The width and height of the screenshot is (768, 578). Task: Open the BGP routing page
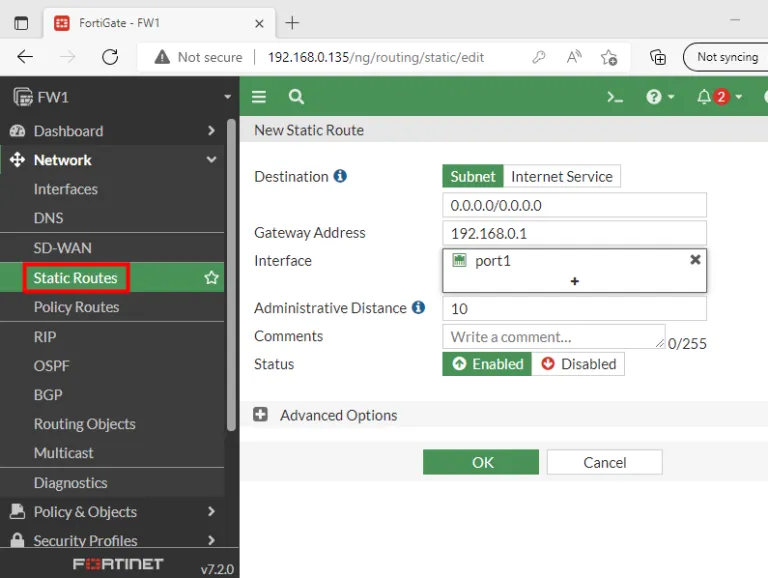click(48, 395)
